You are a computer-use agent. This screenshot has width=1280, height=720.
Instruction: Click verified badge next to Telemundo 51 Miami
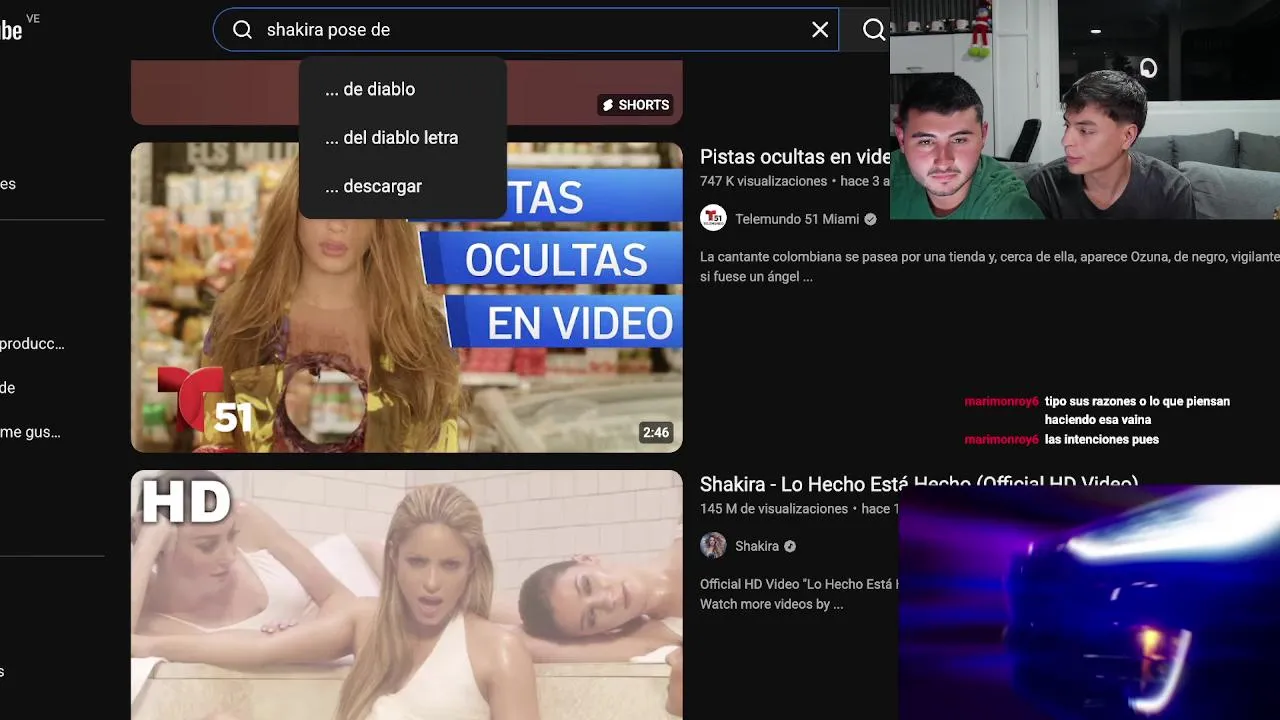tap(870, 219)
